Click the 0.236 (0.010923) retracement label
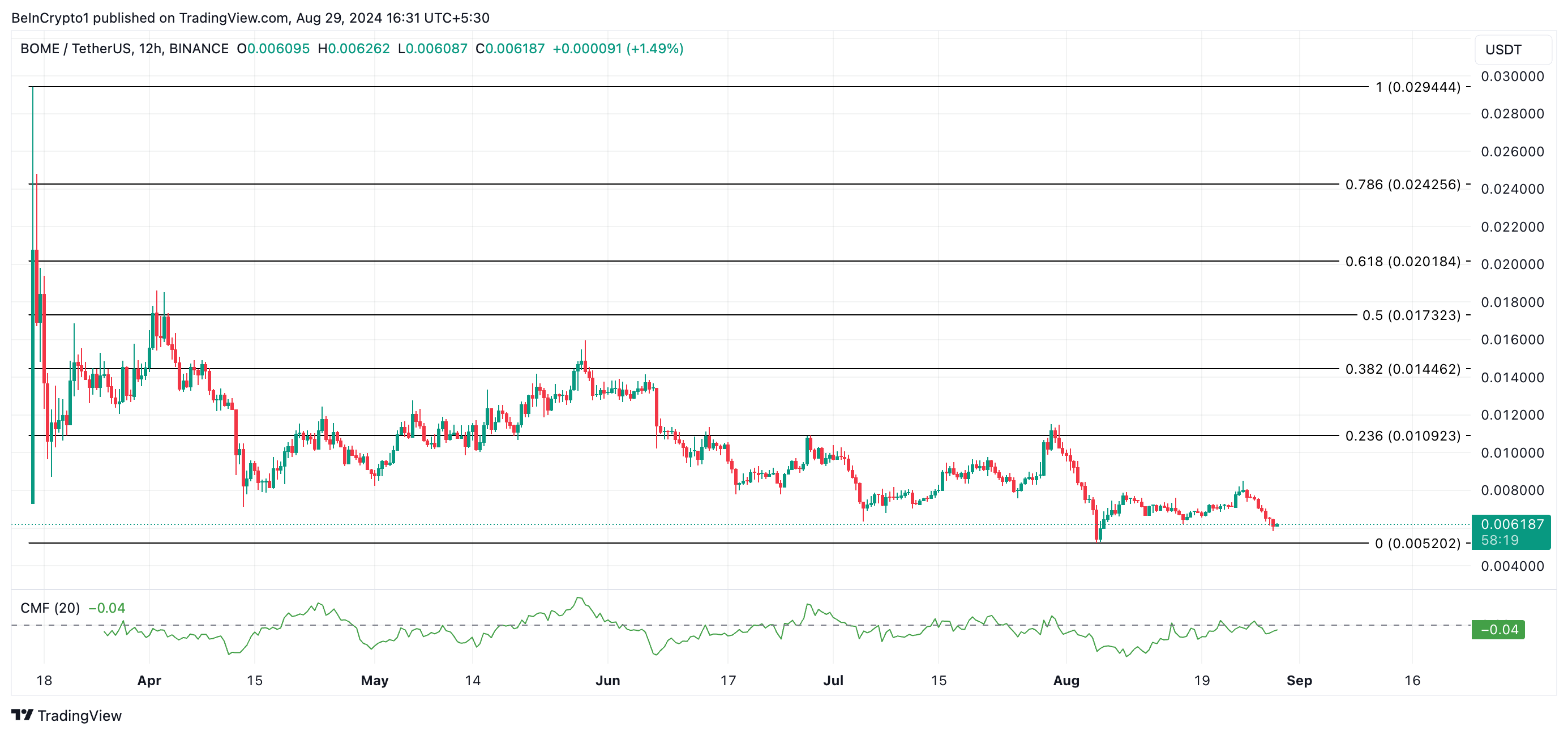The height and width of the screenshot is (735, 1568). coord(1403,436)
